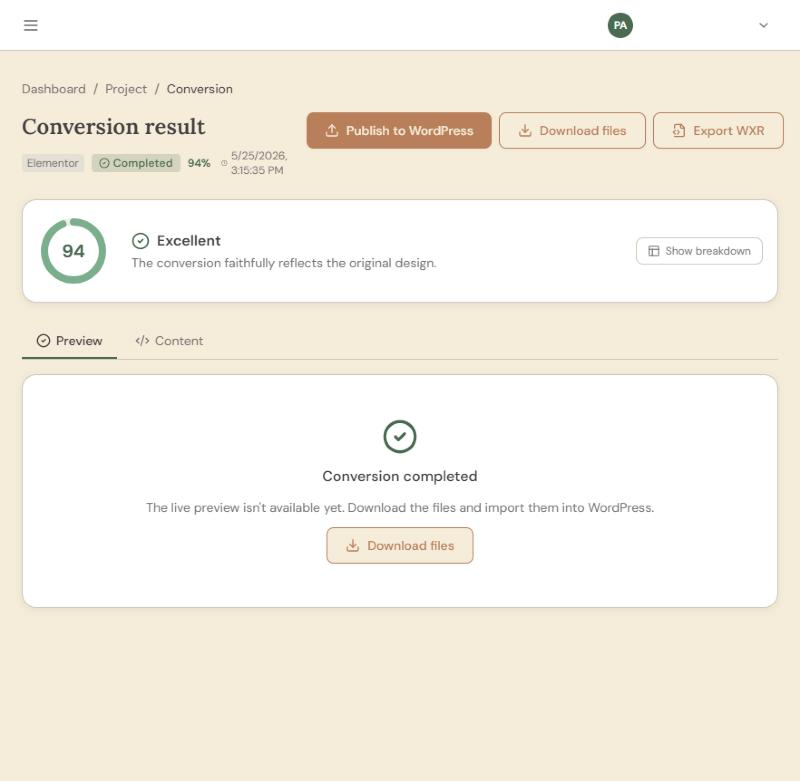The height and width of the screenshot is (781, 800).
Task: Open the Content tab
Action: pyautogui.click(x=169, y=341)
